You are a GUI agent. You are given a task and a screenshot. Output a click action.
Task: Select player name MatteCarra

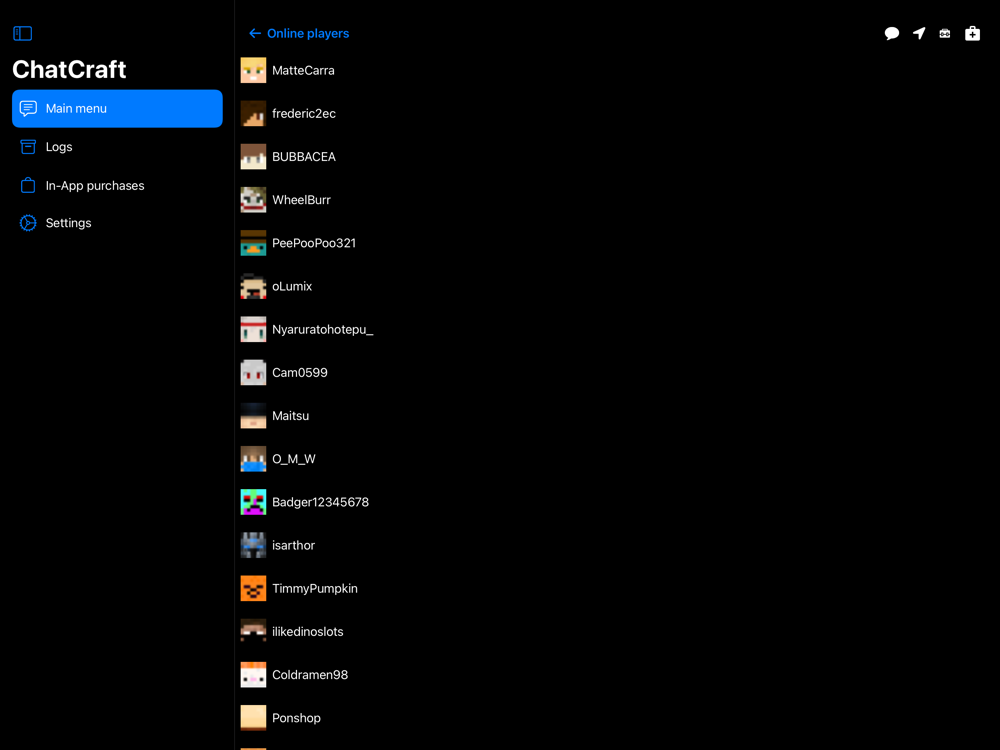coord(303,71)
